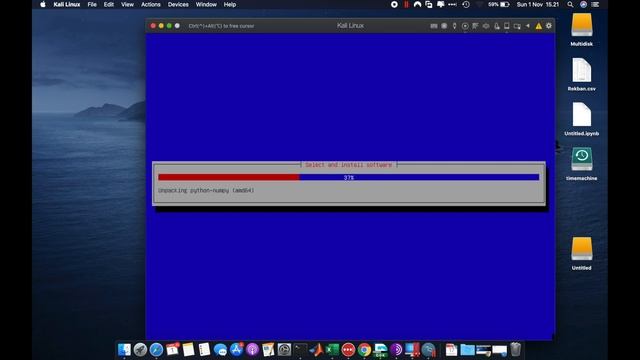
Task: Open the Edit menu
Action: pos(109,4)
